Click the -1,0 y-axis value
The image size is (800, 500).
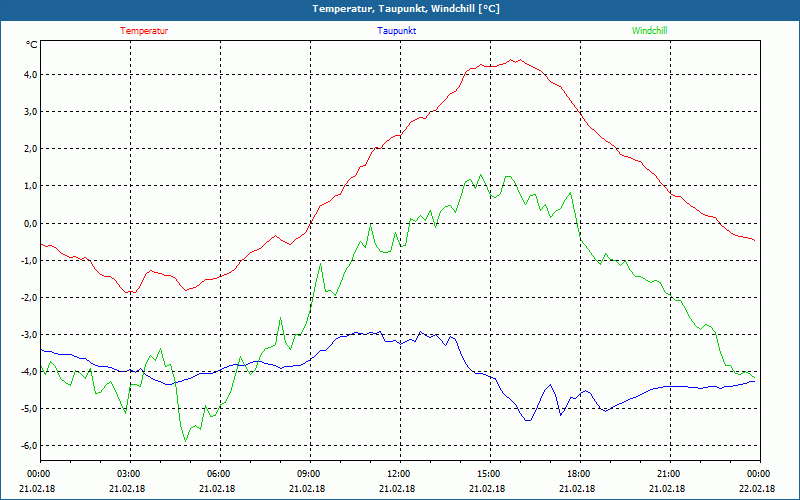point(29,260)
